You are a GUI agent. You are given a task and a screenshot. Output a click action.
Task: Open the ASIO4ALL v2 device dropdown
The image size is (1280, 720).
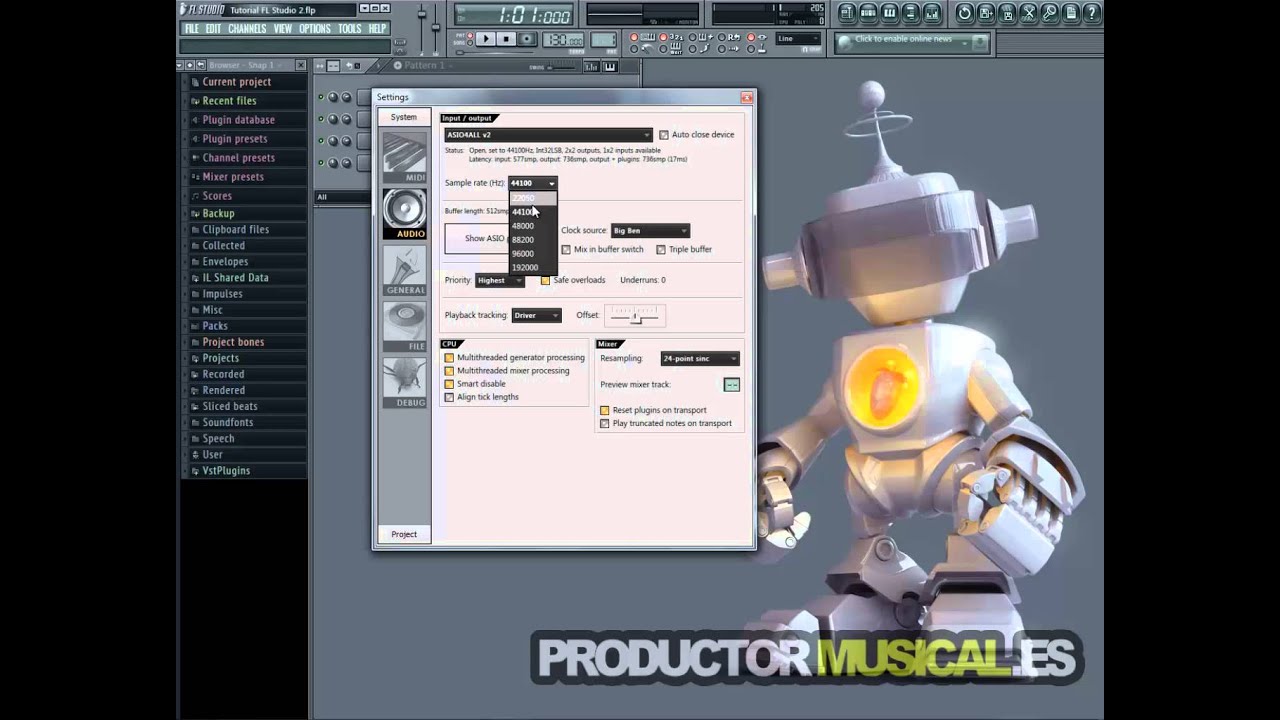[548, 135]
